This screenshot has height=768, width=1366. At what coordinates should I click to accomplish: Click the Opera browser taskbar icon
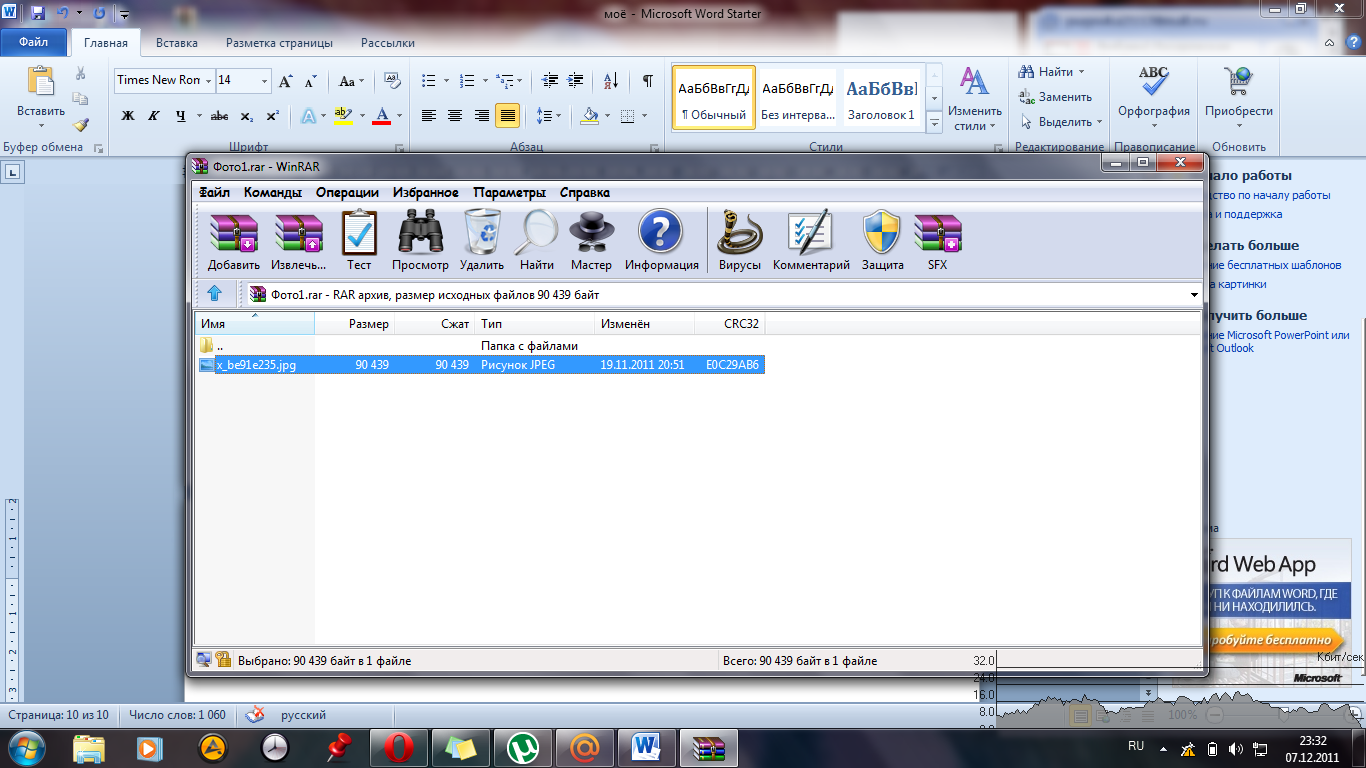click(x=398, y=747)
